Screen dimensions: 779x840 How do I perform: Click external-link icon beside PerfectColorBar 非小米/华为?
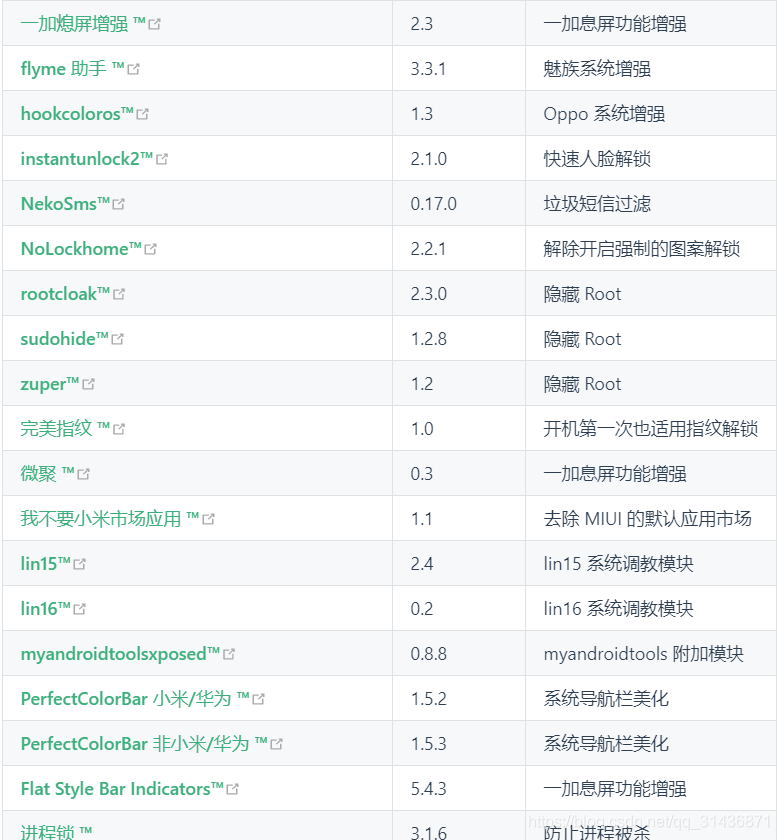(x=276, y=744)
